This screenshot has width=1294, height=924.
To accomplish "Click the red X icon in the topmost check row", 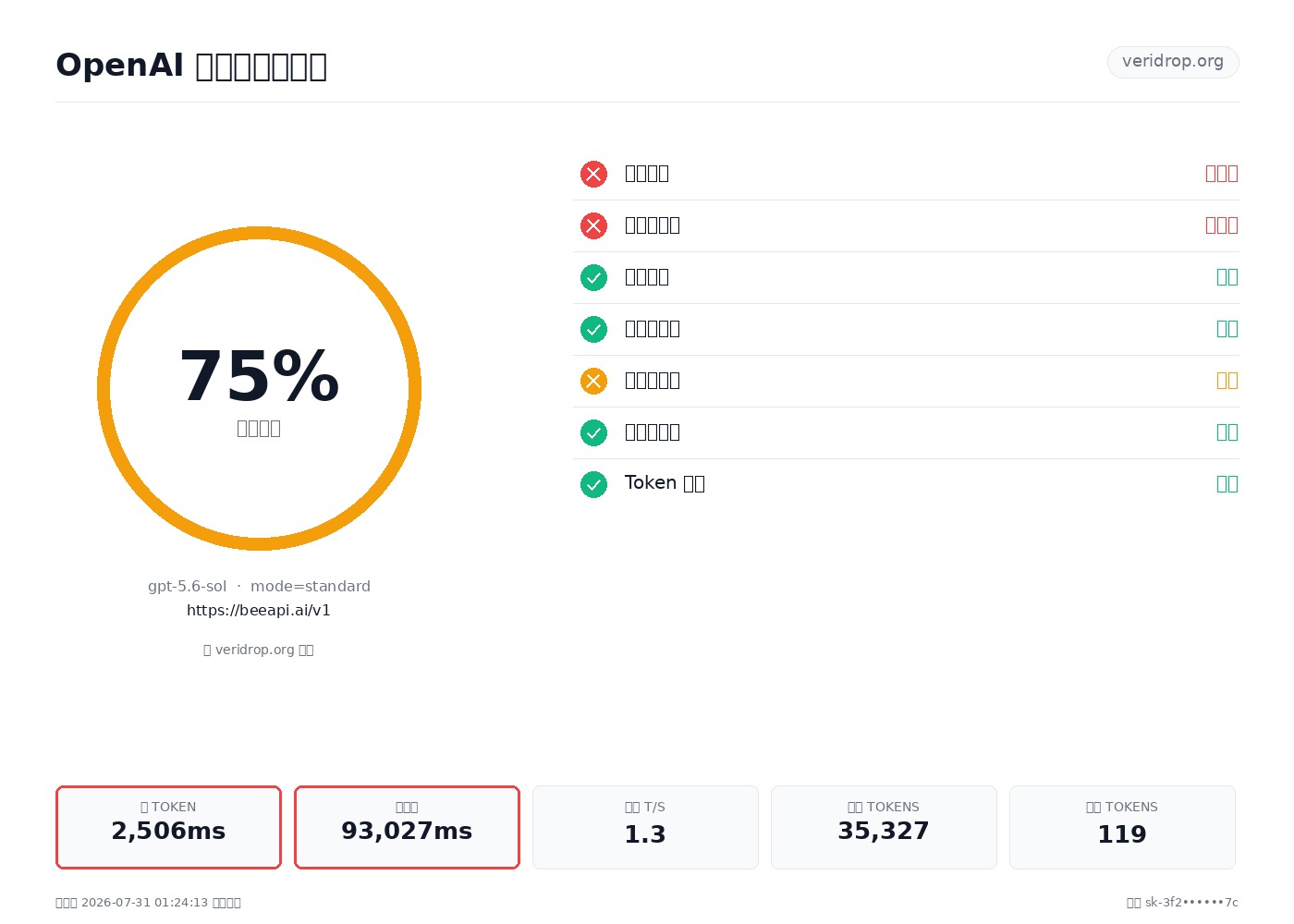I will coord(593,174).
